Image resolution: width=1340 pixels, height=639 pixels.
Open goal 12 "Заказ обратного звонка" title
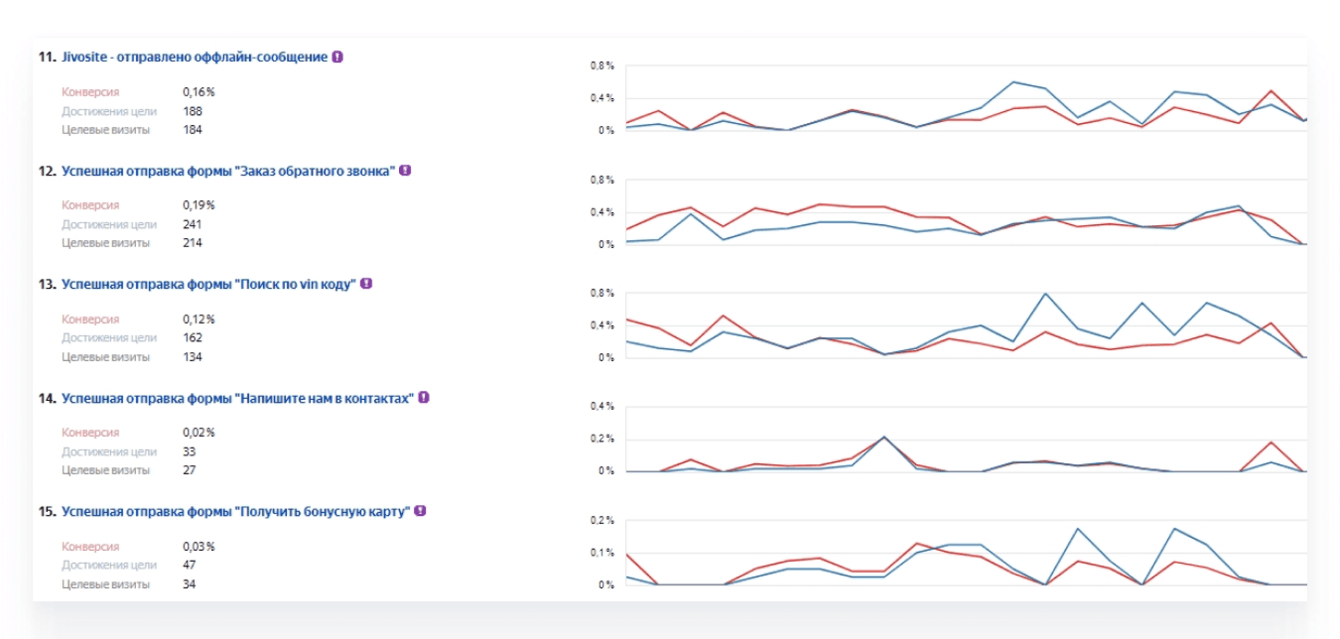click(x=229, y=171)
